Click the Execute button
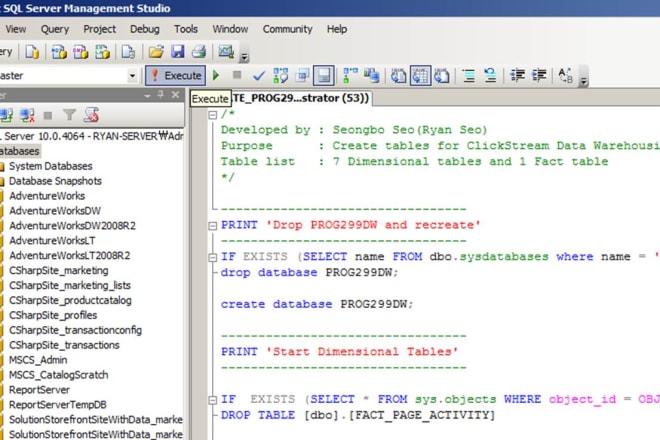 click(176, 76)
